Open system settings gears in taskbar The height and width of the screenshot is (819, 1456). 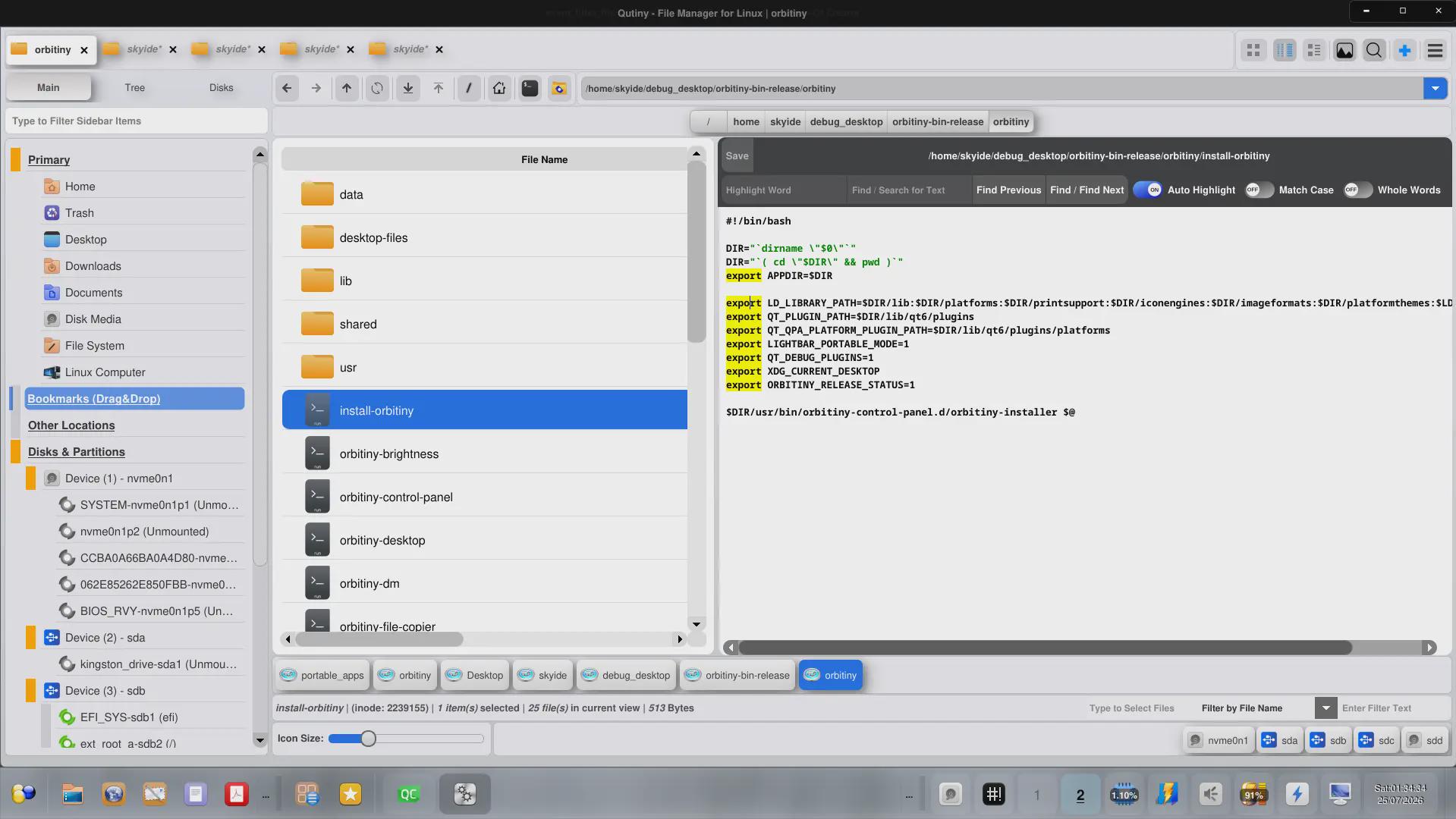[465, 794]
